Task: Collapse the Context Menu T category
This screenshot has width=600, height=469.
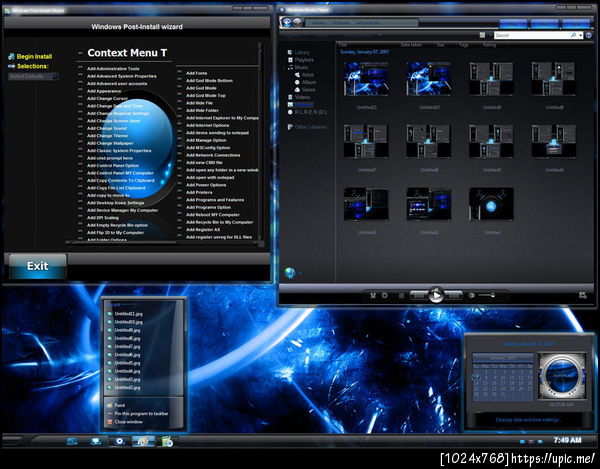Action: point(80,53)
